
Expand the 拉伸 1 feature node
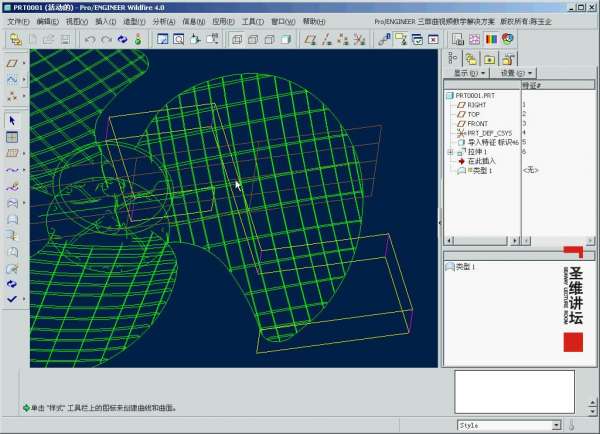tap(450, 152)
